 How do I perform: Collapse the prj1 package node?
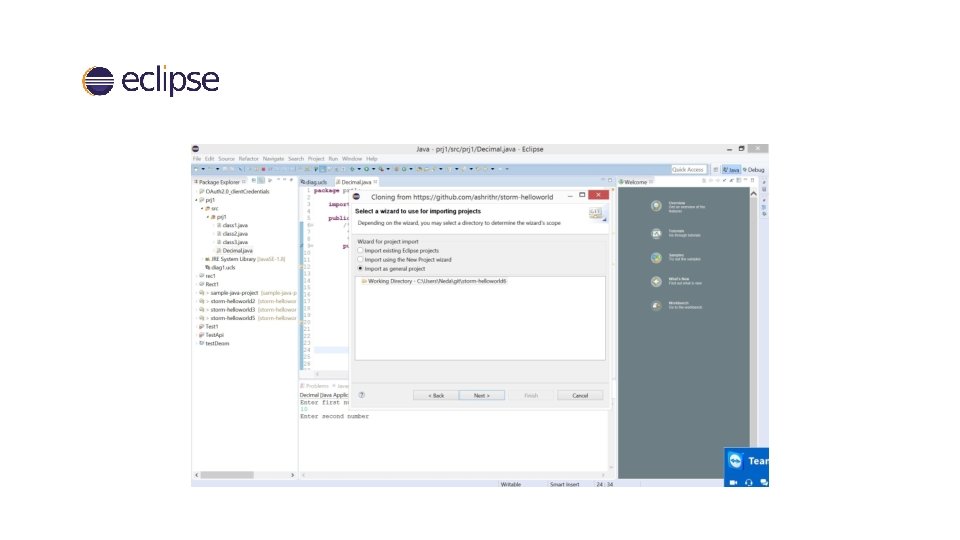click(x=208, y=217)
